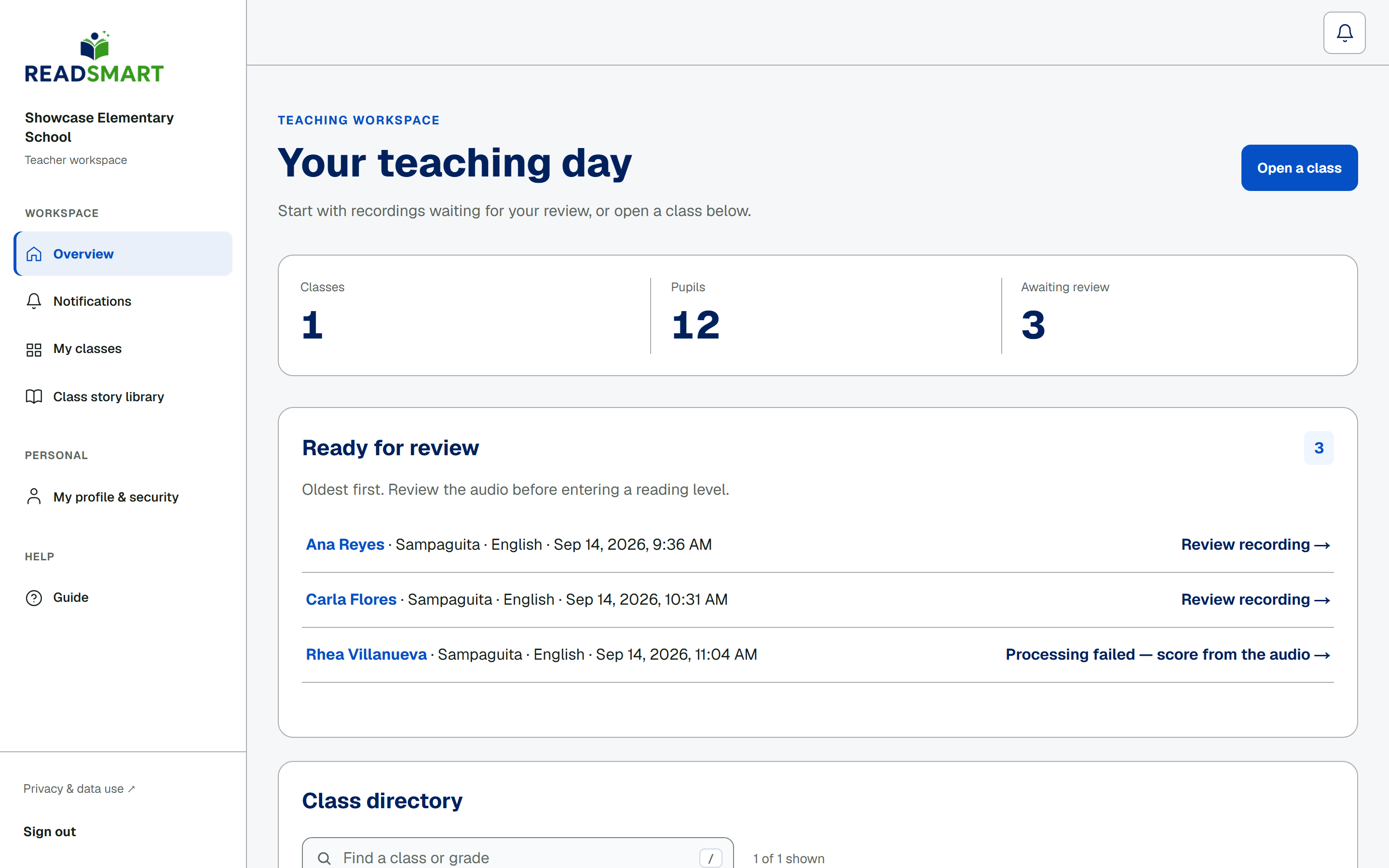Click the Guide question mark icon

[34, 597]
